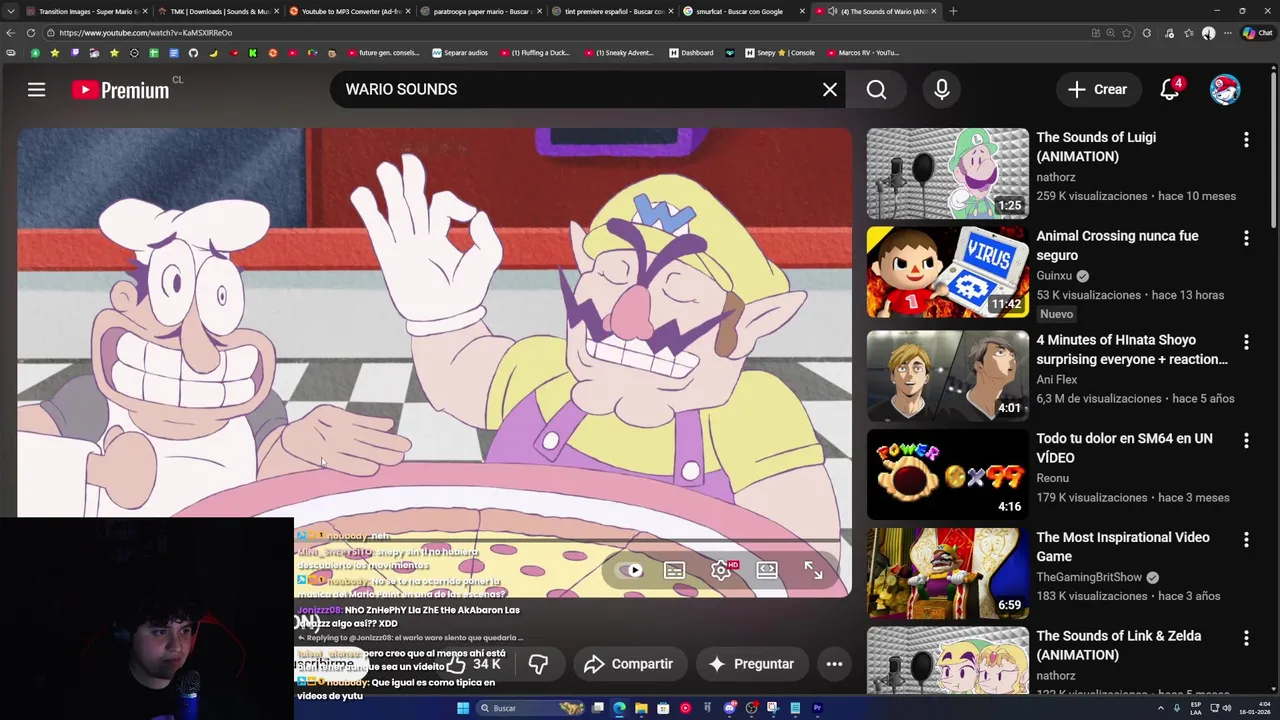1280x720 pixels.
Task: Switch the player to theater mode
Action: pyautogui.click(x=767, y=571)
